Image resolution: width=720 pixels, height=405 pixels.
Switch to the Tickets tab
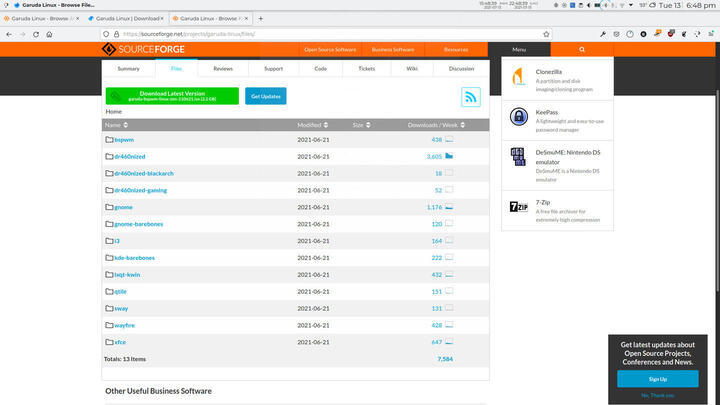(366, 68)
